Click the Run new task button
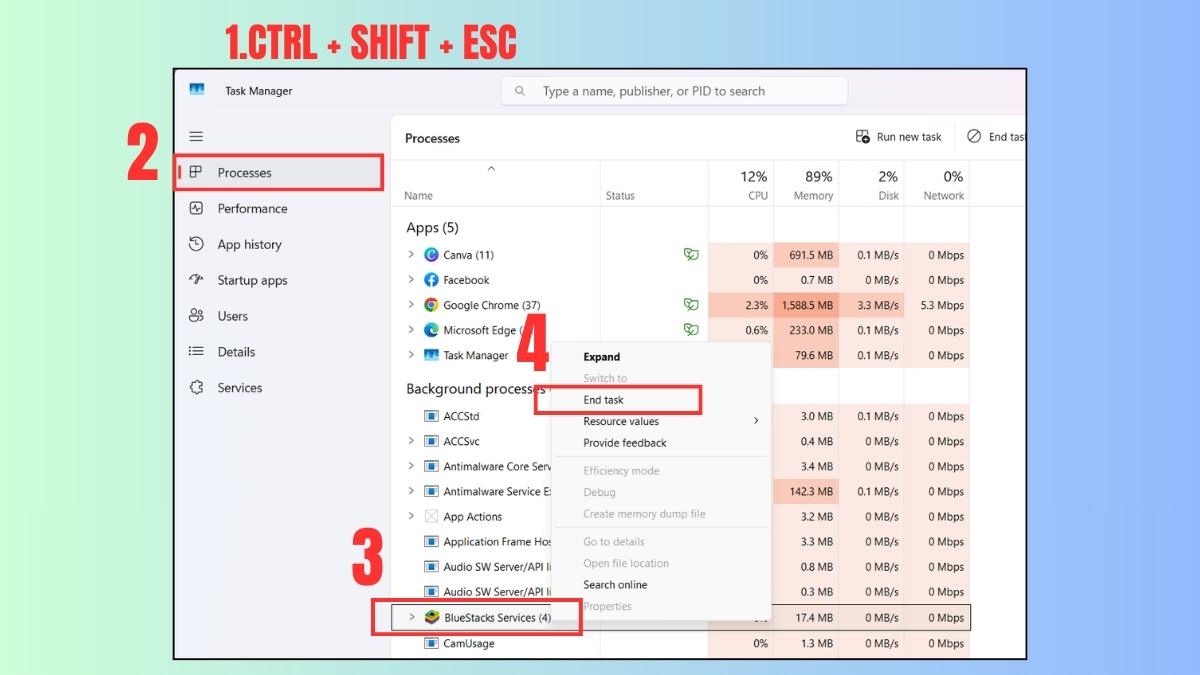The height and width of the screenshot is (675, 1200). coord(899,137)
